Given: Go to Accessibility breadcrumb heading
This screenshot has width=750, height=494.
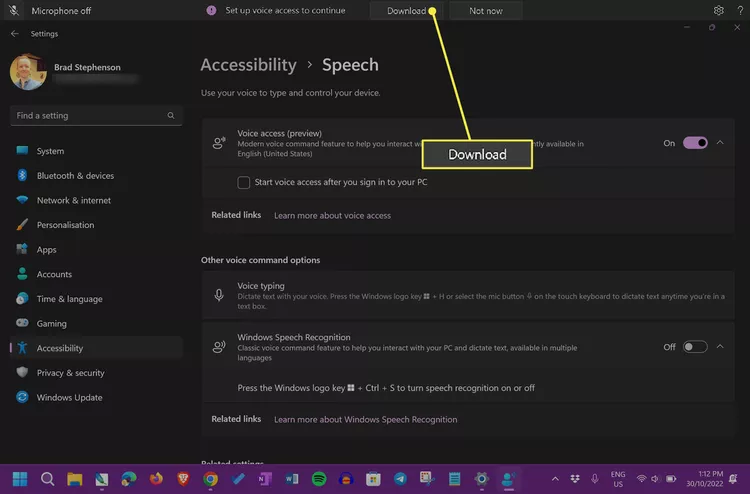Looking at the screenshot, I should [x=248, y=65].
